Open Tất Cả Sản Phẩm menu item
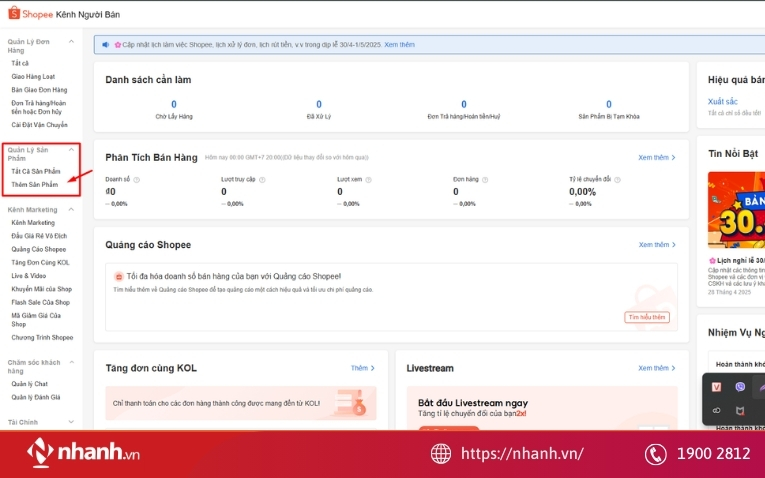This screenshot has width=765, height=478. coord(36,171)
